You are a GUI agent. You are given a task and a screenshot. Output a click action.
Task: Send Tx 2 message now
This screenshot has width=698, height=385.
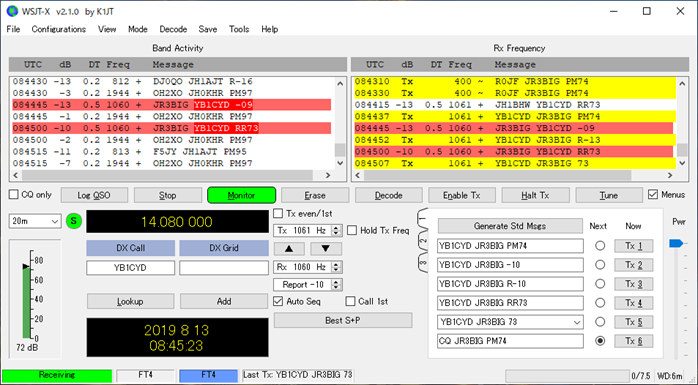[633, 265]
